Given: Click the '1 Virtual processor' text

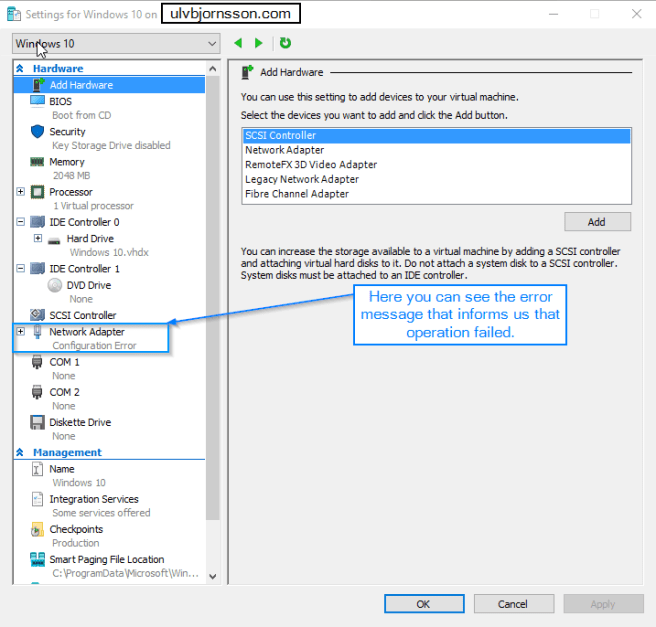Looking at the screenshot, I should [93, 206].
